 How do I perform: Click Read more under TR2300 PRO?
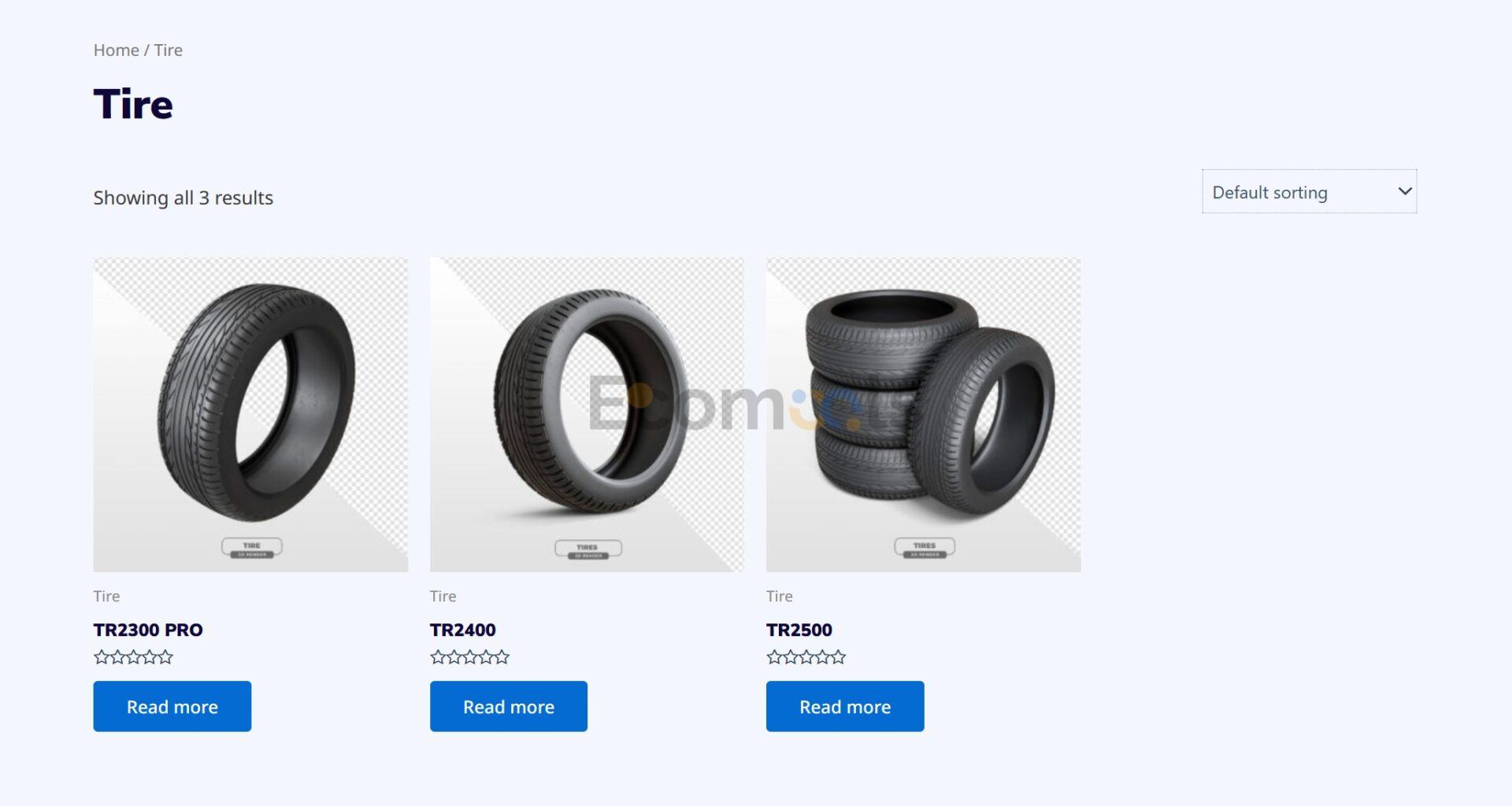point(172,706)
